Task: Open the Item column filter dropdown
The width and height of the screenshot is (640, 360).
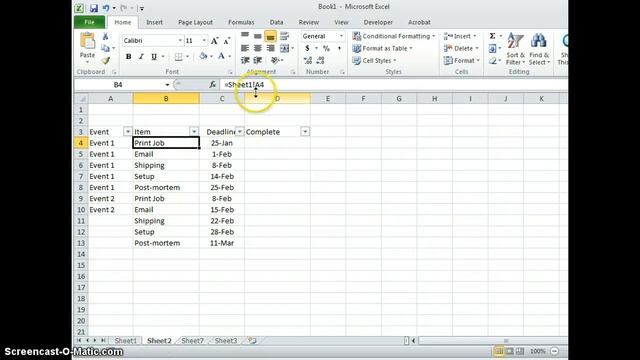Action: (x=194, y=132)
